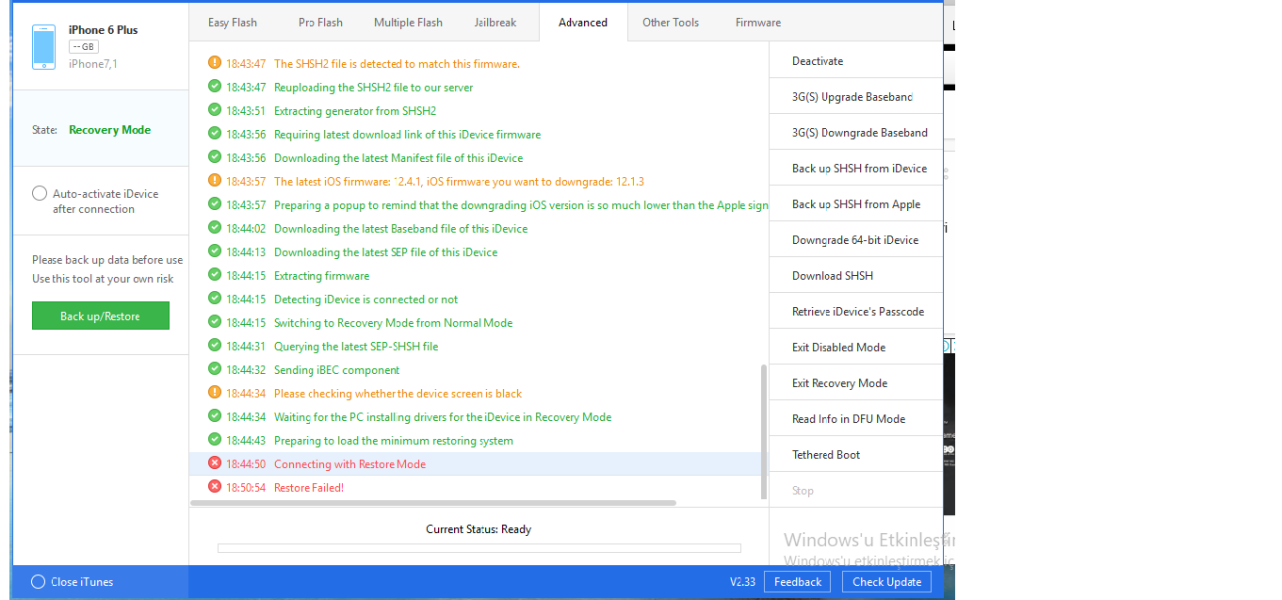1282x600 pixels.
Task: Click the log's horizontal scrollbar
Action: 432,503
